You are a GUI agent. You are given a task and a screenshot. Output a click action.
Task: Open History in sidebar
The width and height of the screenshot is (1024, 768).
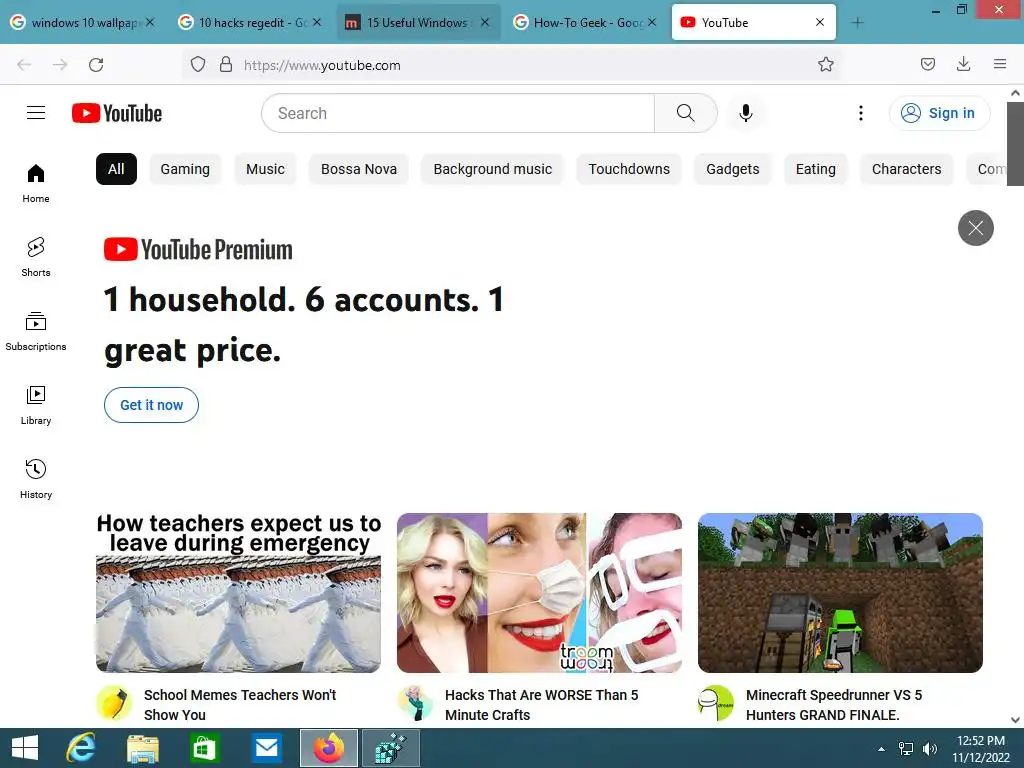pos(36,479)
